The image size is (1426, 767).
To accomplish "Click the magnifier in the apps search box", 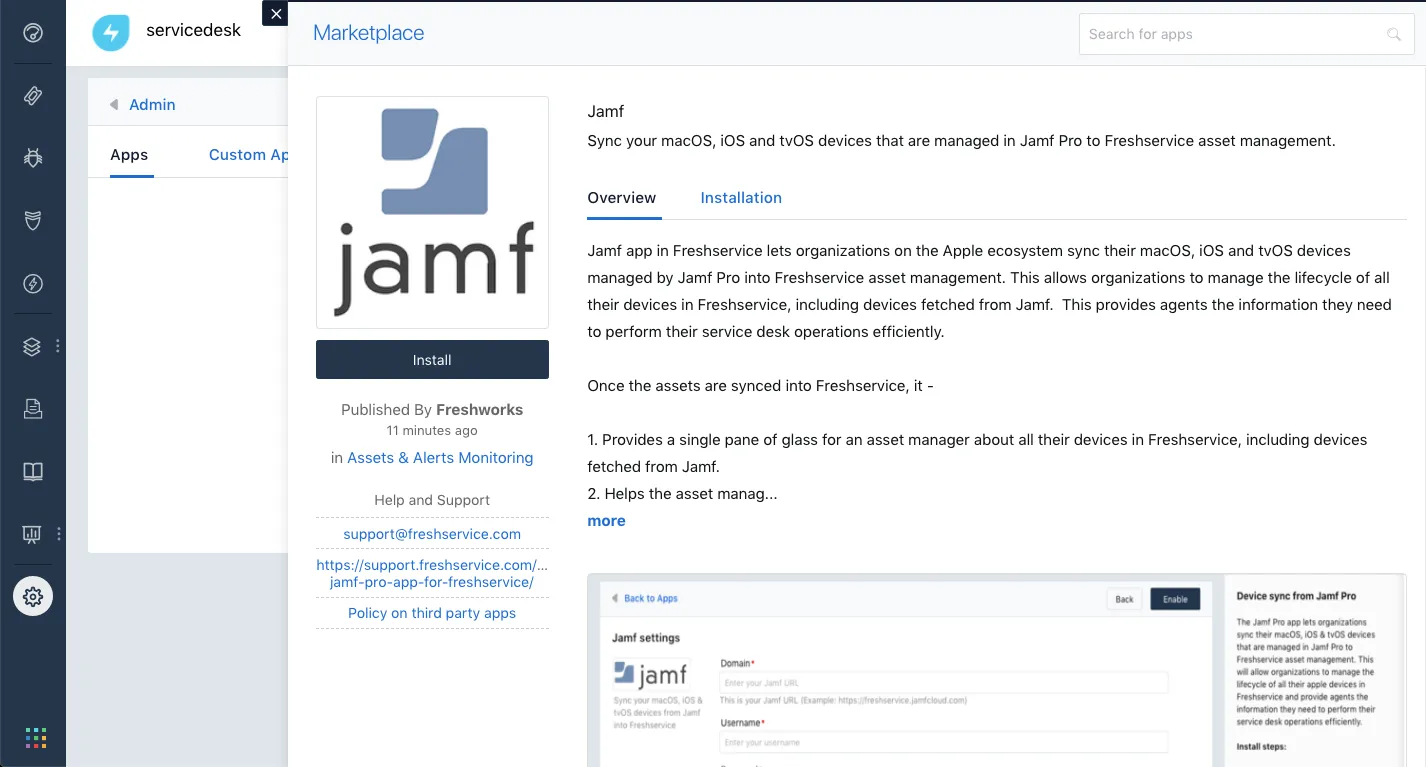I will pyautogui.click(x=1394, y=34).
